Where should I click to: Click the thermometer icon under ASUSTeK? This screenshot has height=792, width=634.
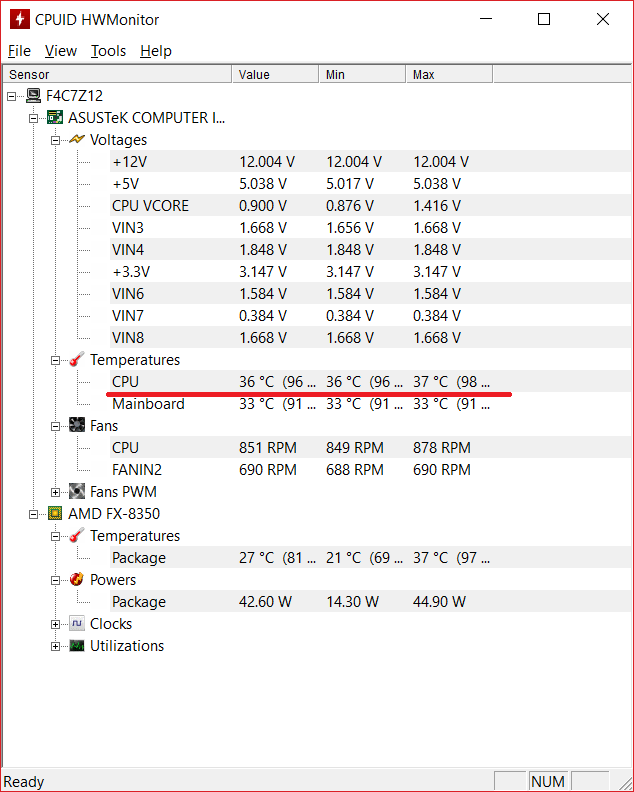77,360
